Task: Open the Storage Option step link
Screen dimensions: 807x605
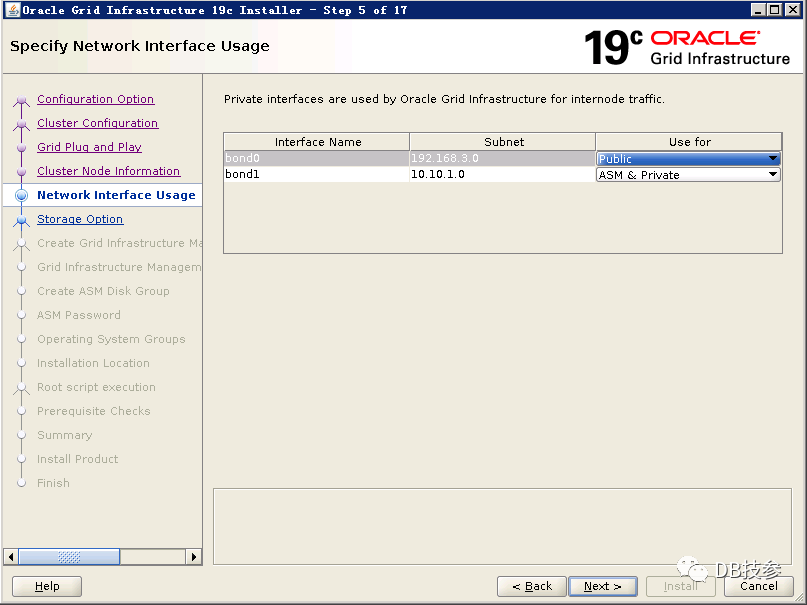Action: pos(80,219)
